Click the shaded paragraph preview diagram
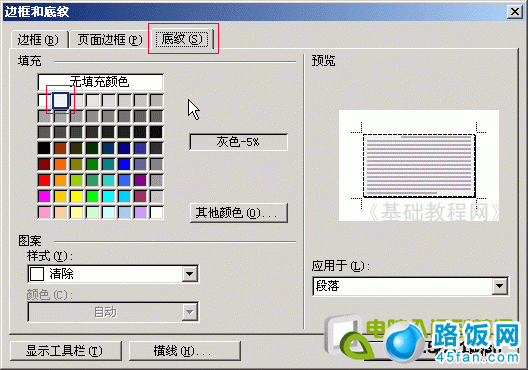 tap(419, 166)
